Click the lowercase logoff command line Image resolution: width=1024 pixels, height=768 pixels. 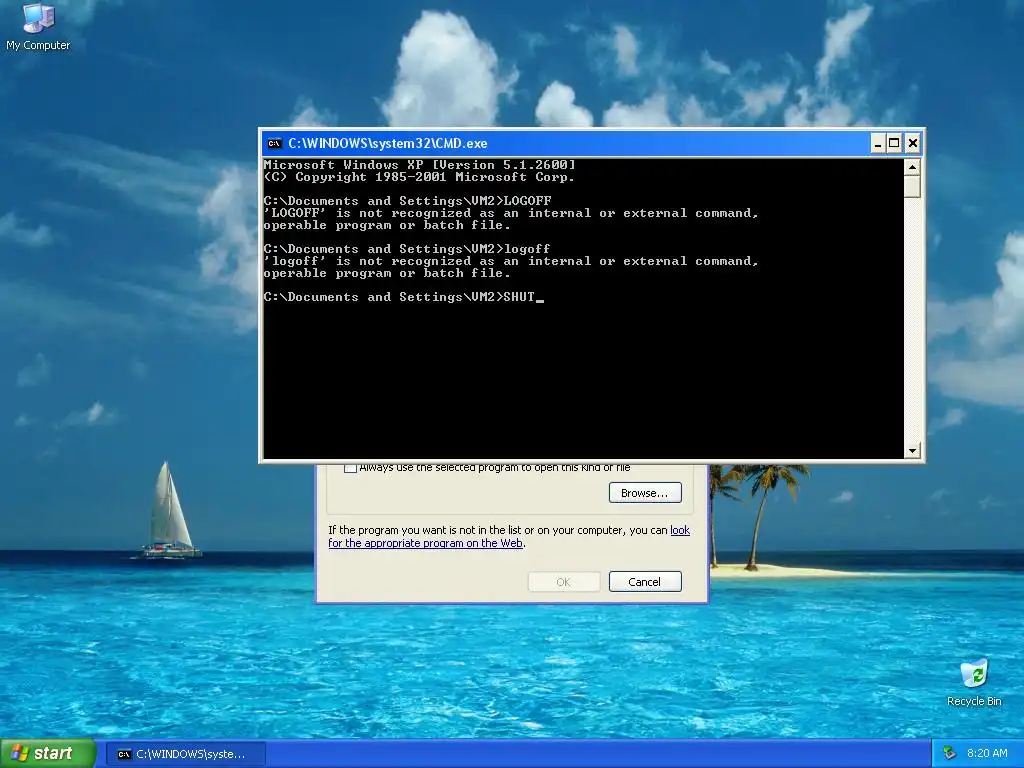(x=407, y=249)
